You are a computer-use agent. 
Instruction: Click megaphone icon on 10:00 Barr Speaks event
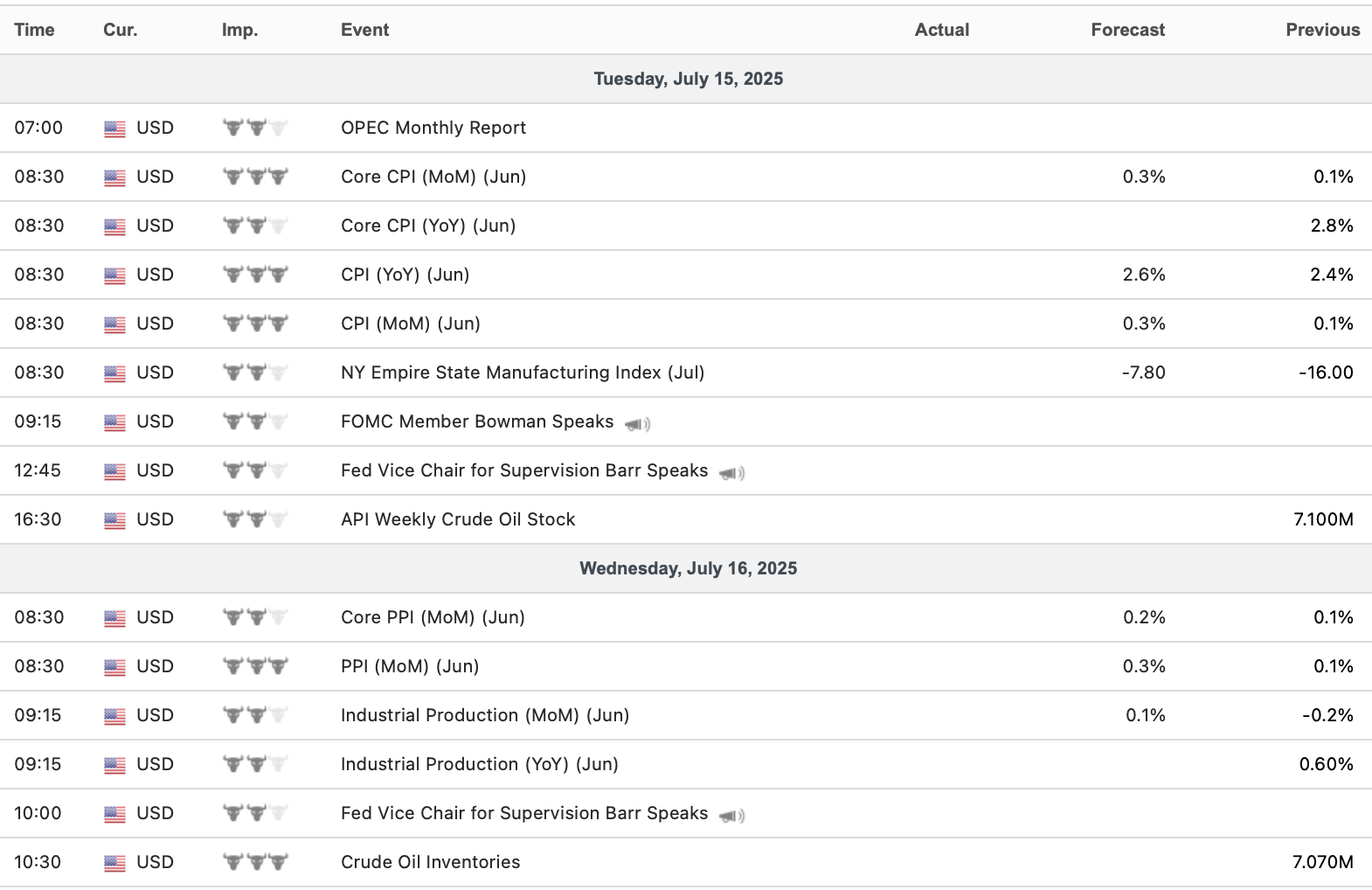click(731, 816)
